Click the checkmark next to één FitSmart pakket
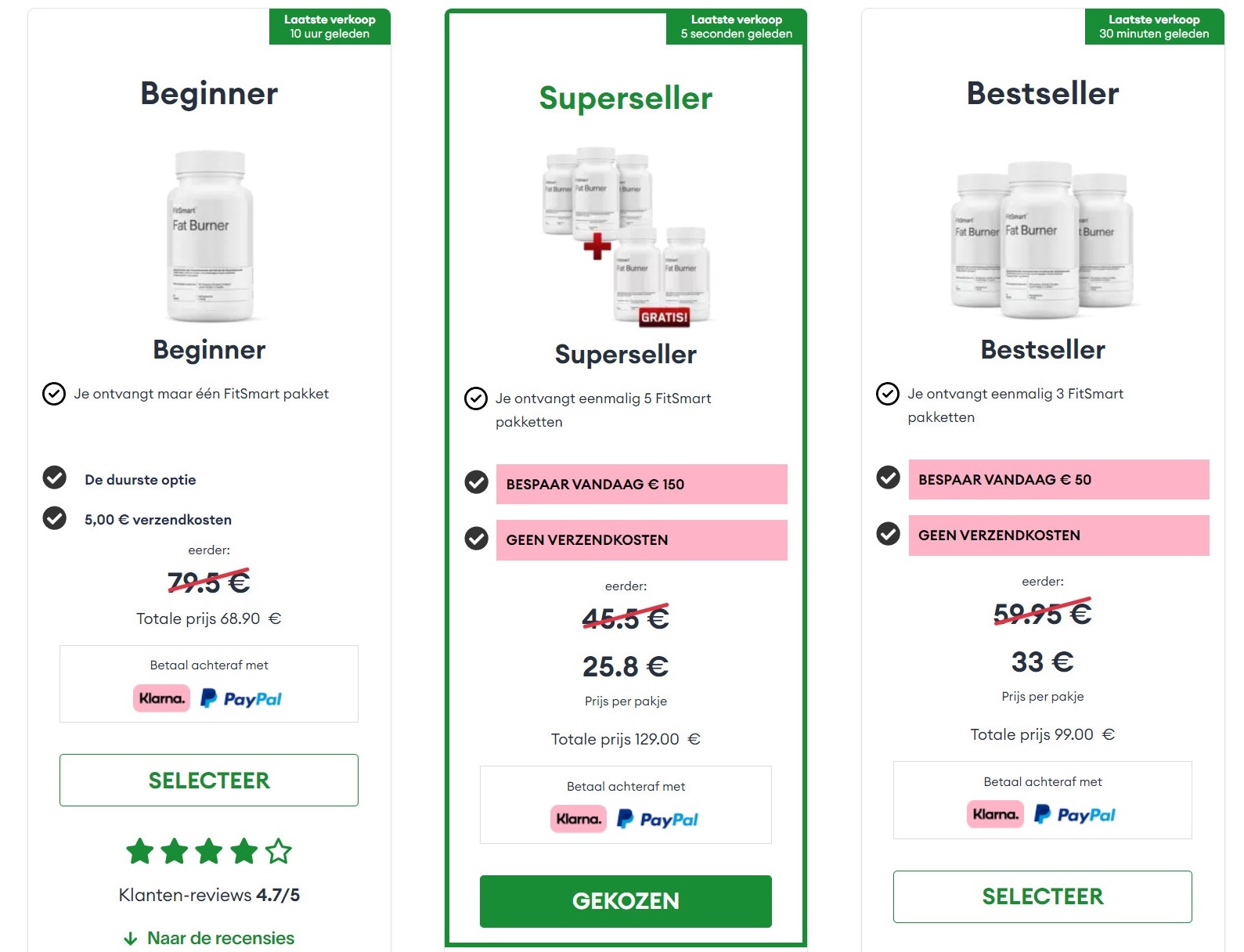Image resolution: width=1244 pixels, height=952 pixels. (x=53, y=395)
